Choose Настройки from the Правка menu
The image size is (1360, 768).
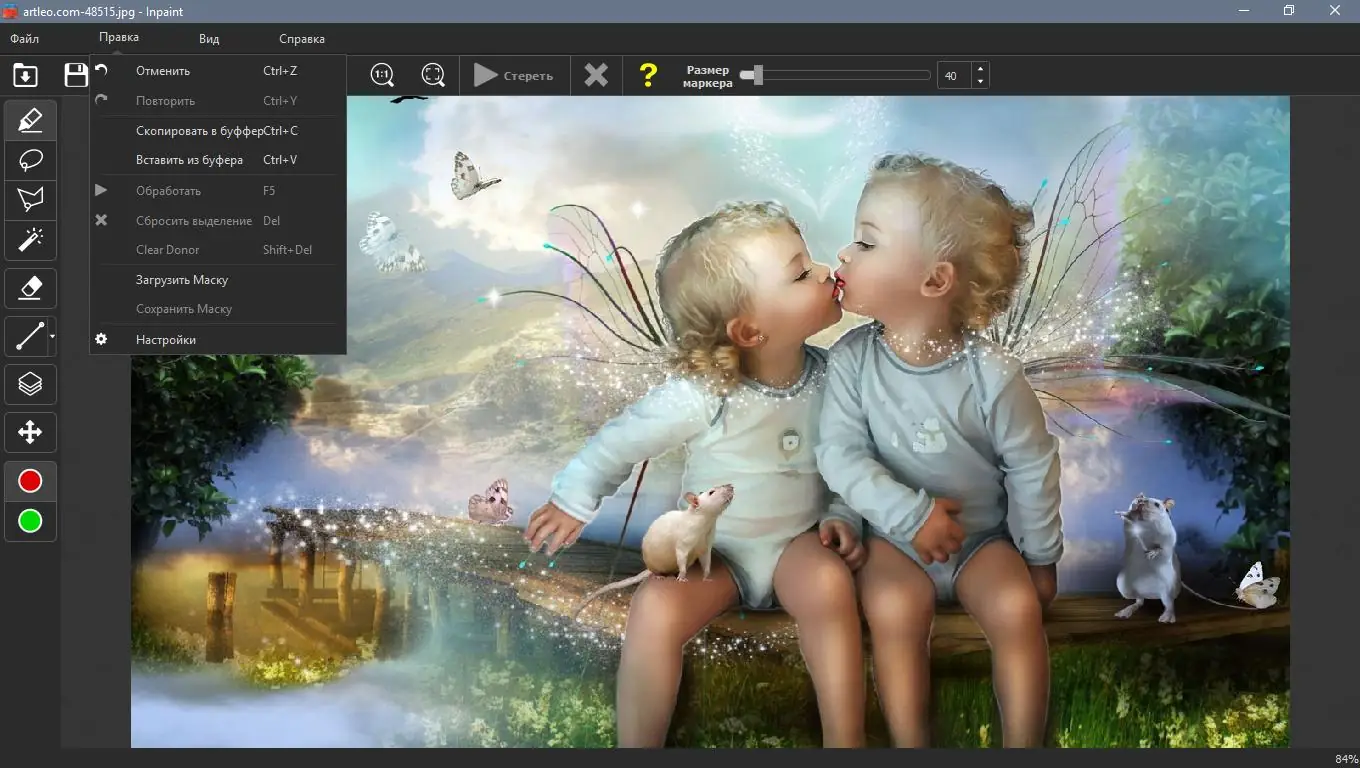[x=166, y=339]
